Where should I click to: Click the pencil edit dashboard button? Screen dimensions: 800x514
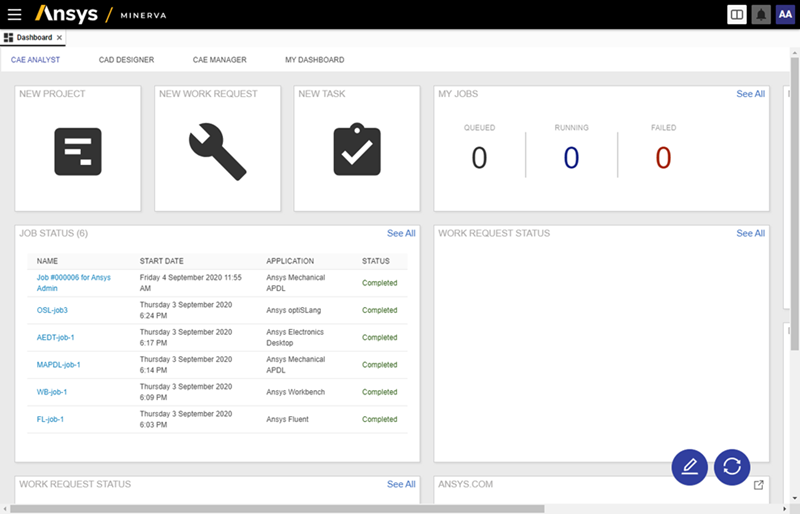pyautogui.click(x=689, y=466)
